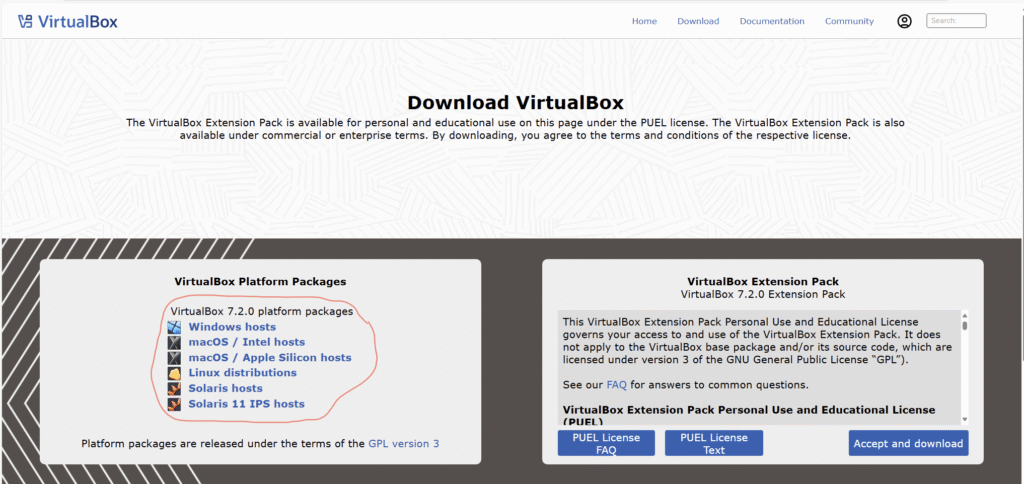View the PUEL License Text button
This screenshot has width=1024, height=484.
coord(714,443)
